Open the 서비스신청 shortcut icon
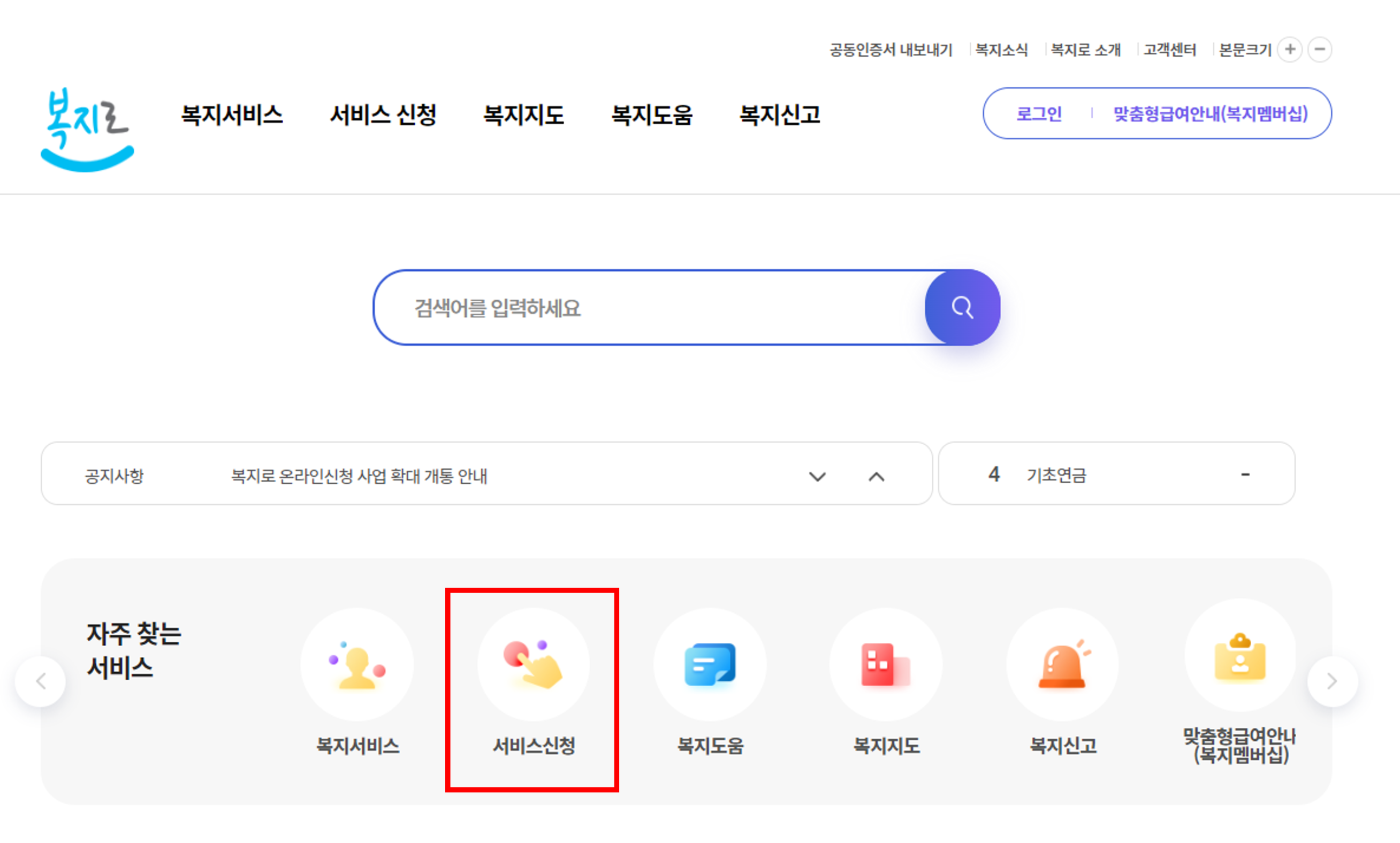Viewport: 1400px width, 843px height. point(534,664)
